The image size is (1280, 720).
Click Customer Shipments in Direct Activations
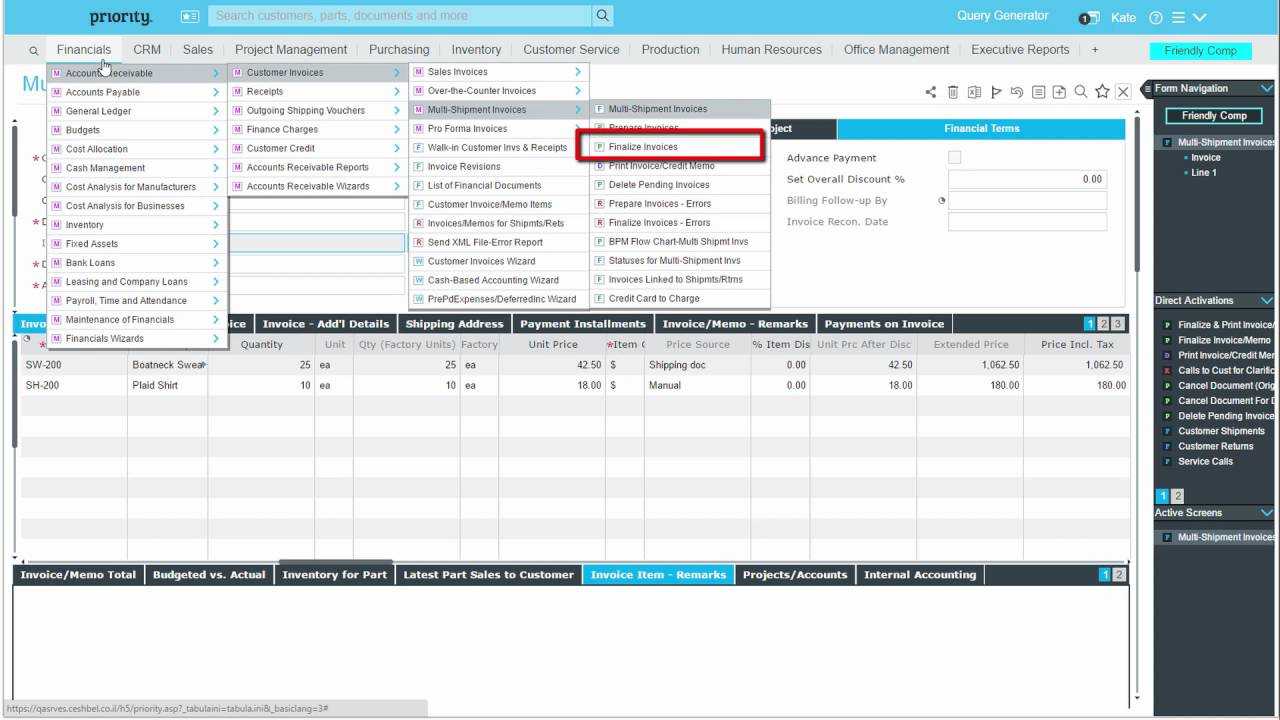click(1220, 431)
